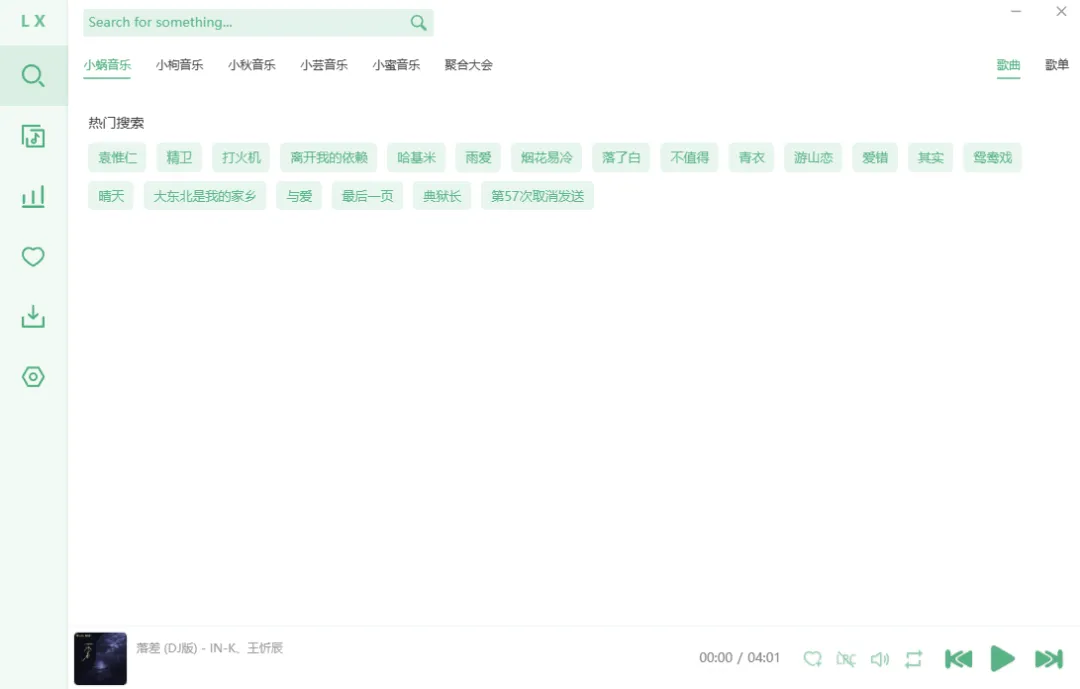Close the LX Music window

coord(1061,12)
